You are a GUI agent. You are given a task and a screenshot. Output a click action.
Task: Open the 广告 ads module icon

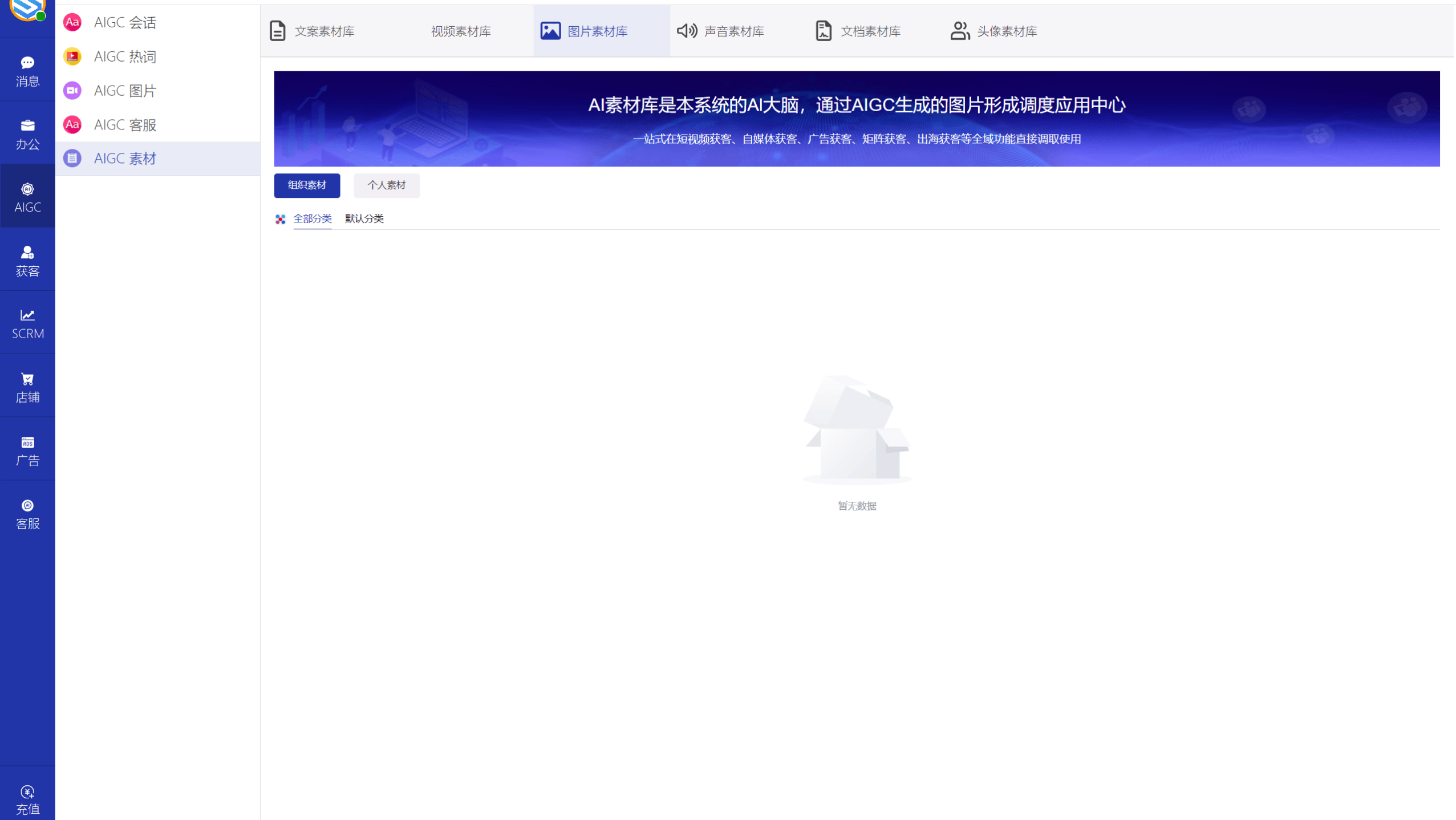(27, 449)
